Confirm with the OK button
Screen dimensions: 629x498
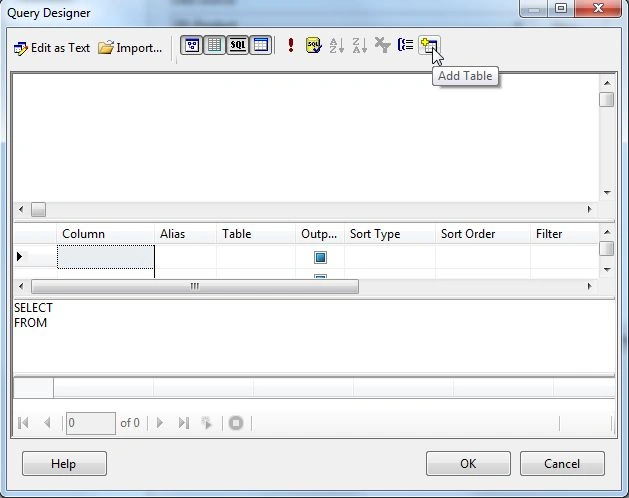[x=468, y=463]
